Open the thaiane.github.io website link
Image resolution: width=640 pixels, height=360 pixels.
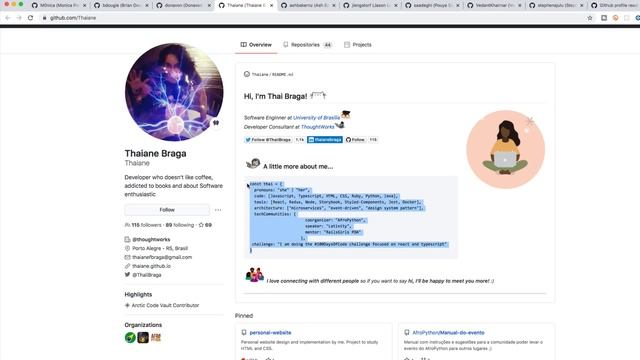point(151,266)
